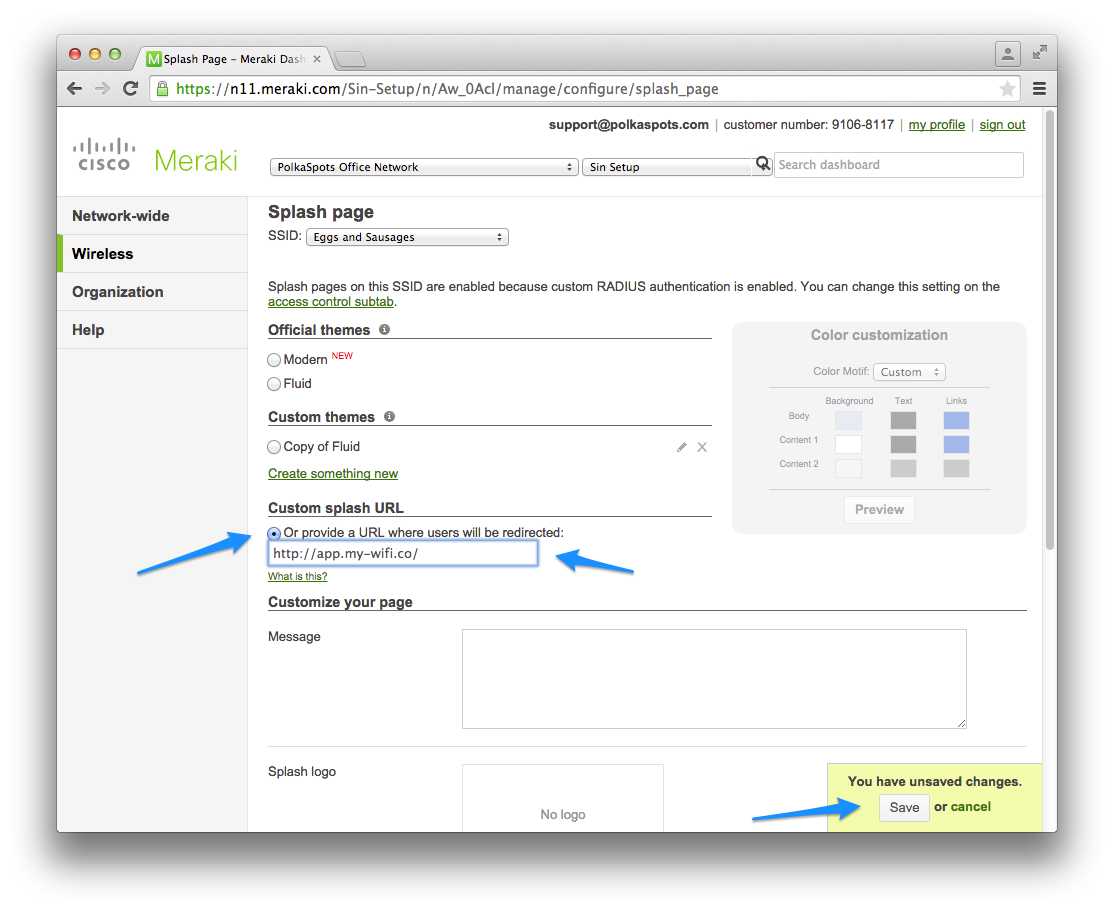Open the Organization sidebar menu
Screen dimensions: 1114x911
coord(152,292)
